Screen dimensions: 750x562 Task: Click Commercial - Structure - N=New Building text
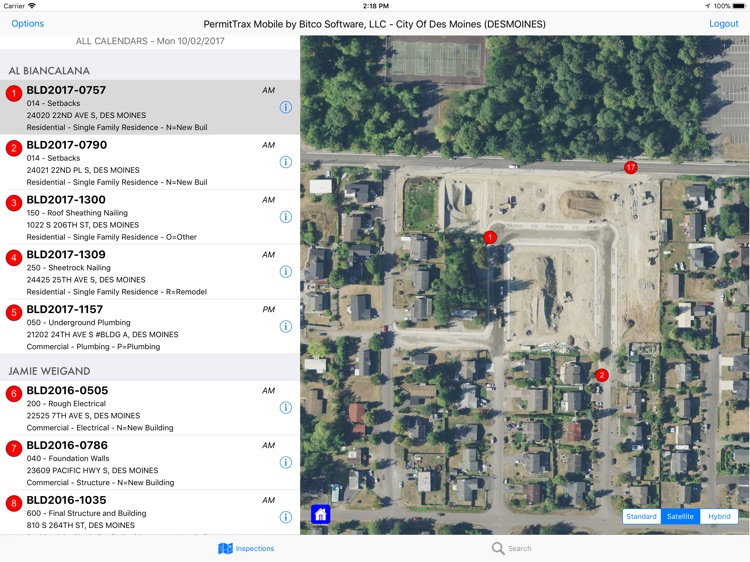(x=100, y=483)
